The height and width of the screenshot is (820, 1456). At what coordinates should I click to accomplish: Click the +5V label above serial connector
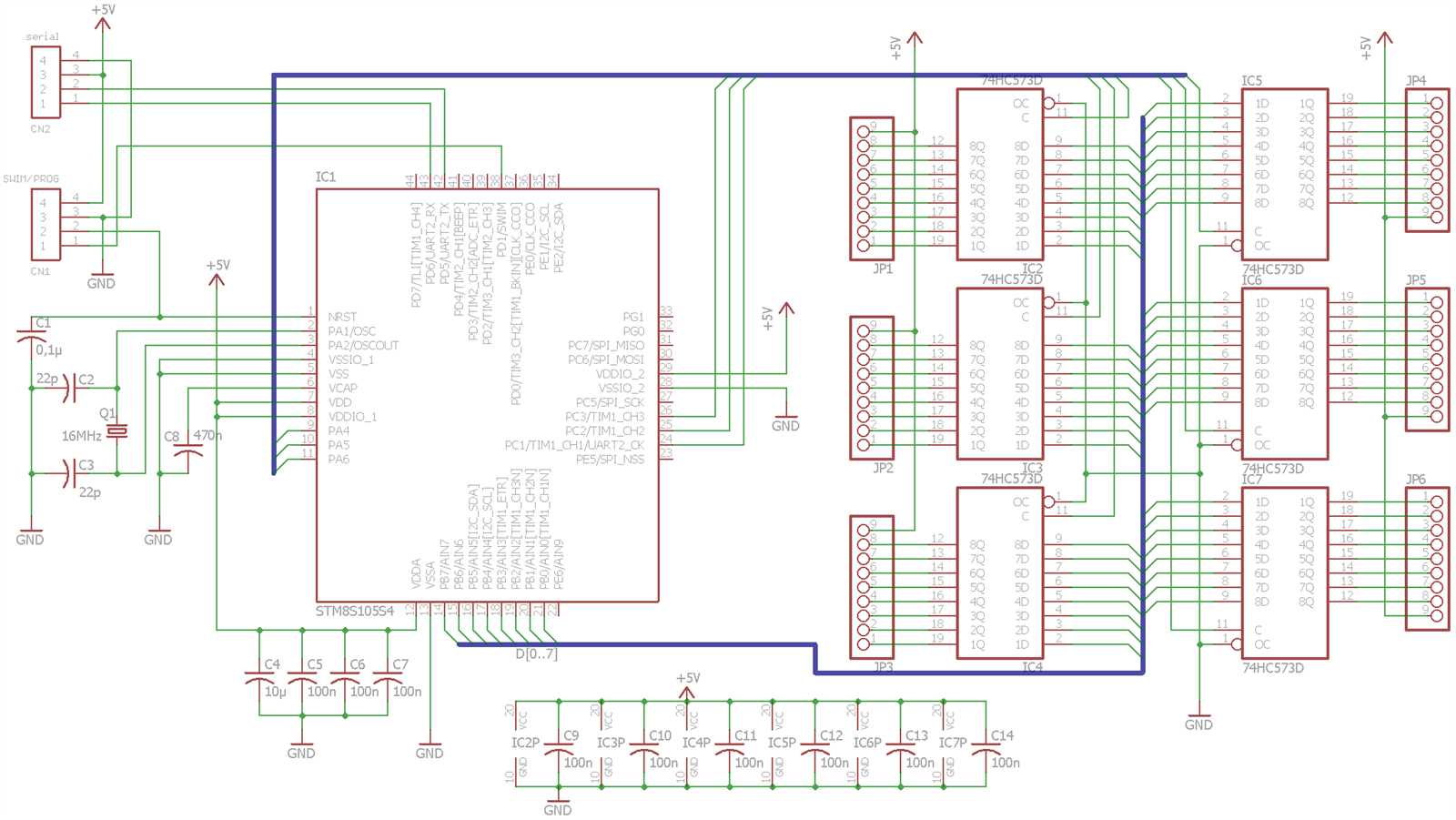click(x=104, y=10)
